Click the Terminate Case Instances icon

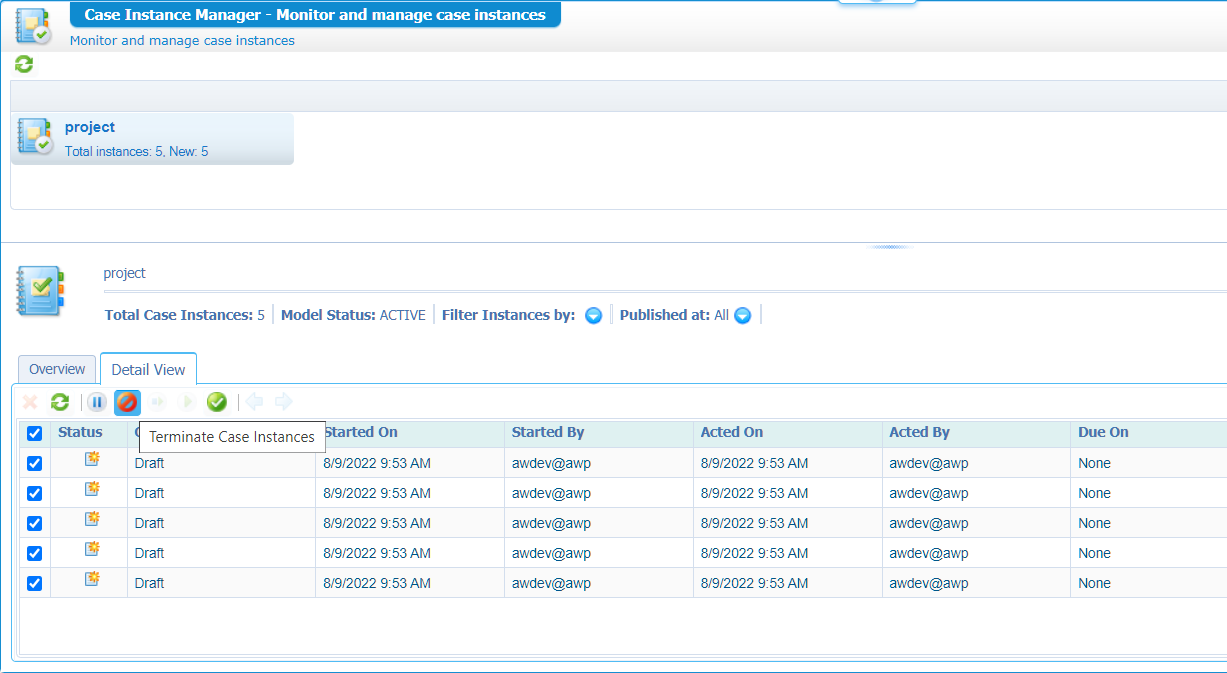(x=127, y=402)
